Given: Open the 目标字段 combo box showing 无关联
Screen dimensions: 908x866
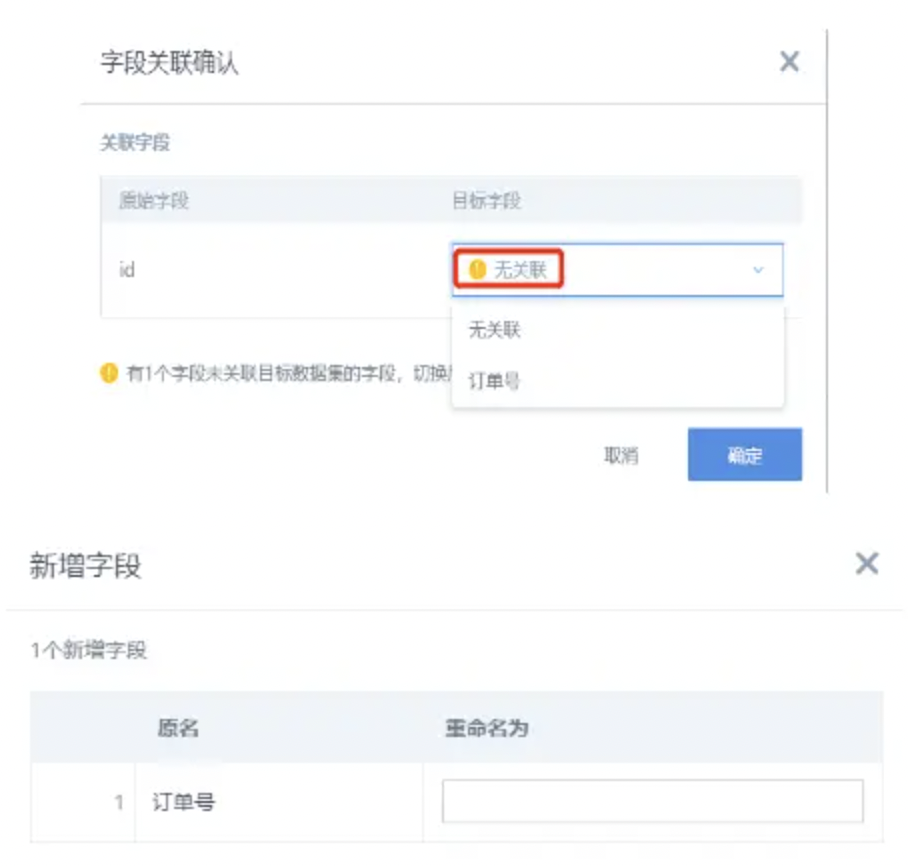Looking at the screenshot, I should [617, 270].
